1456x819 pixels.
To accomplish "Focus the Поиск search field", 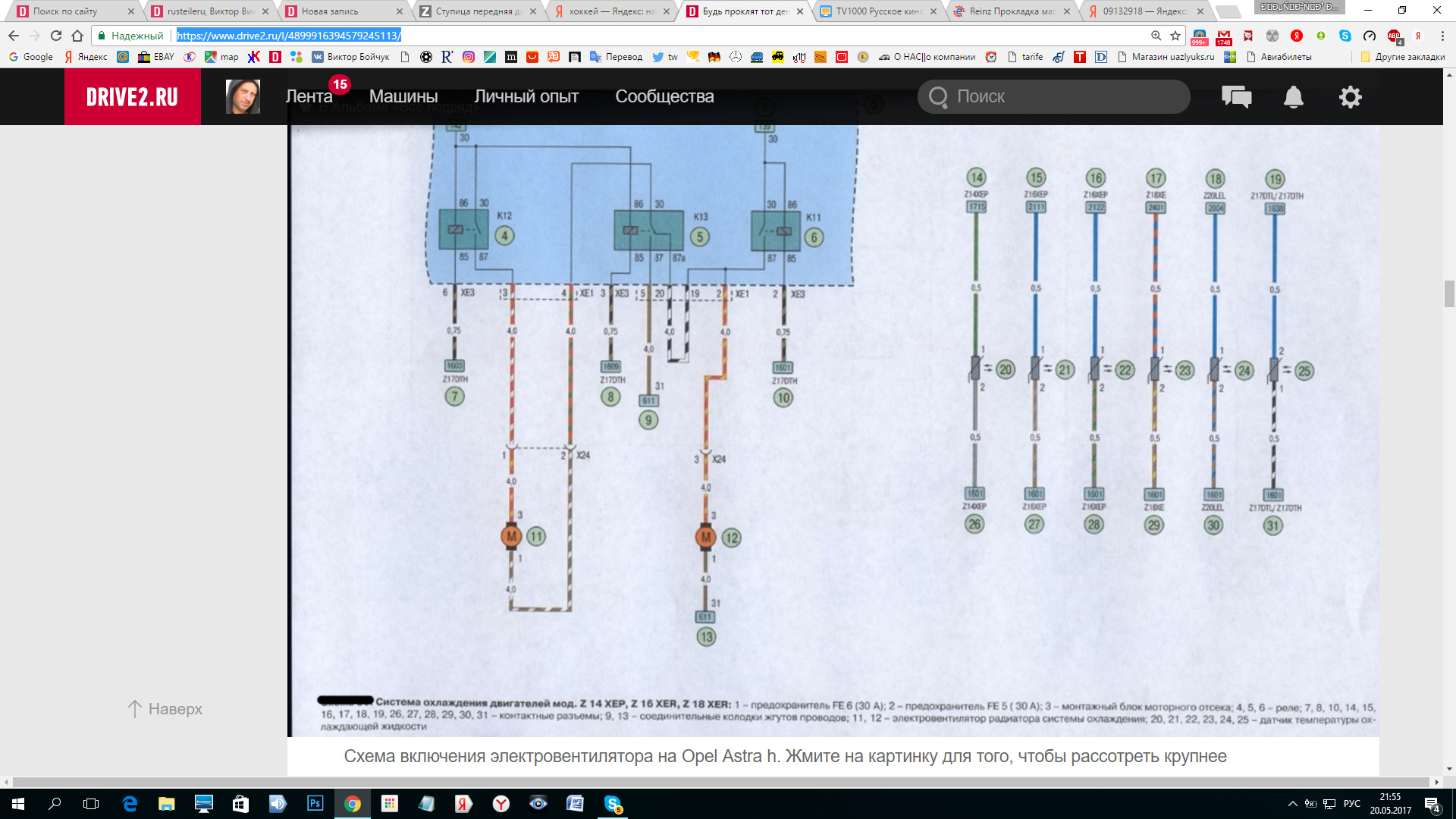I will [1054, 96].
